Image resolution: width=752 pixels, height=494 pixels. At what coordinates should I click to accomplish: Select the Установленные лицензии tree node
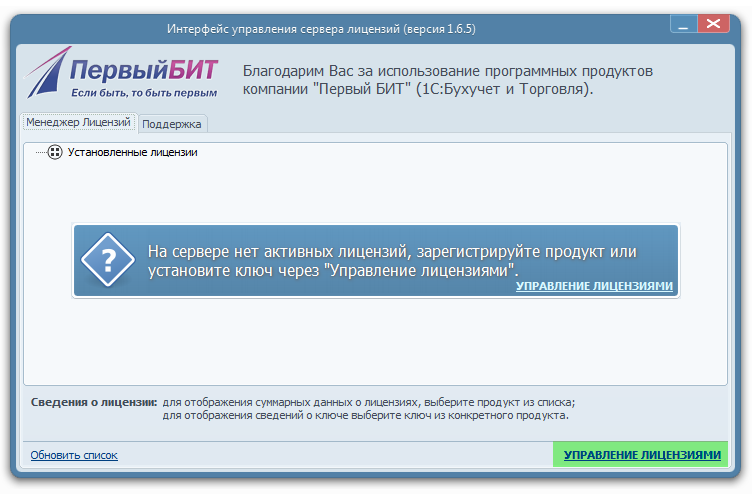[x=132, y=153]
